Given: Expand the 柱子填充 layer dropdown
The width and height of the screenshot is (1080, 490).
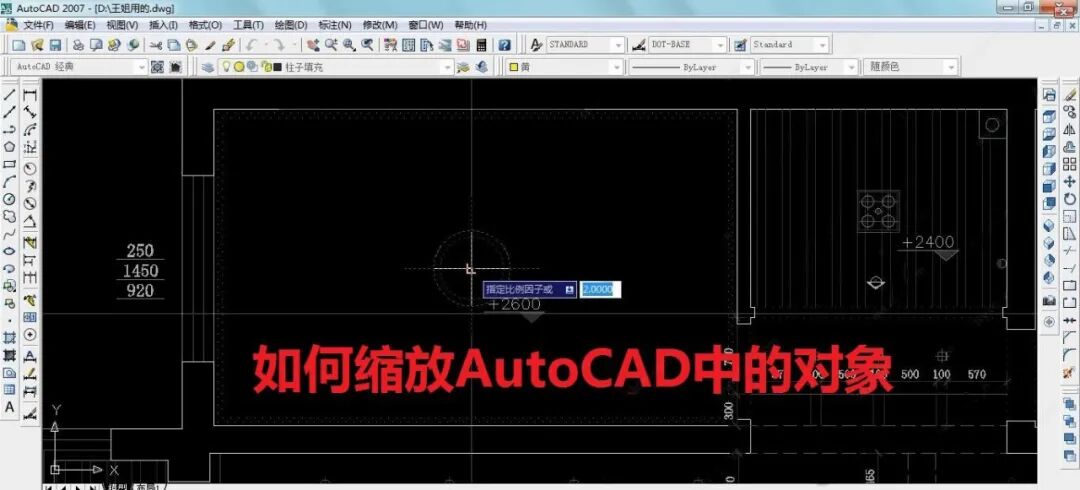Looking at the screenshot, I should pos(448,67).
